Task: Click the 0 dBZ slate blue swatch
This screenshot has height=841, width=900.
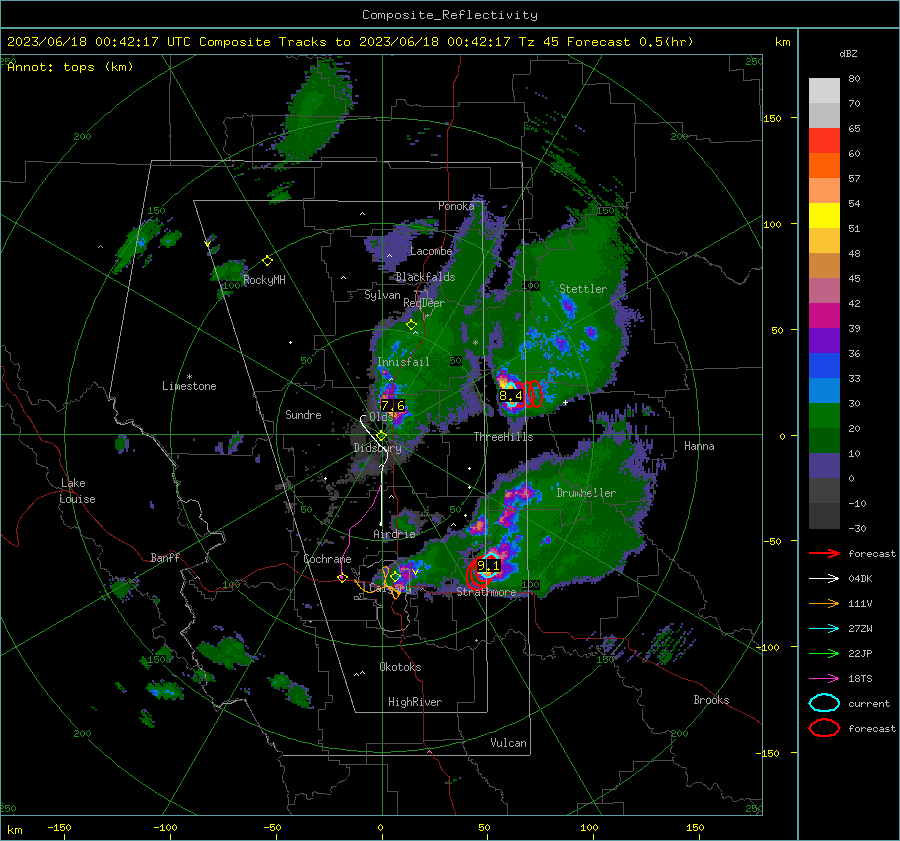Action: pyautogui.click(x=824, y=466)
